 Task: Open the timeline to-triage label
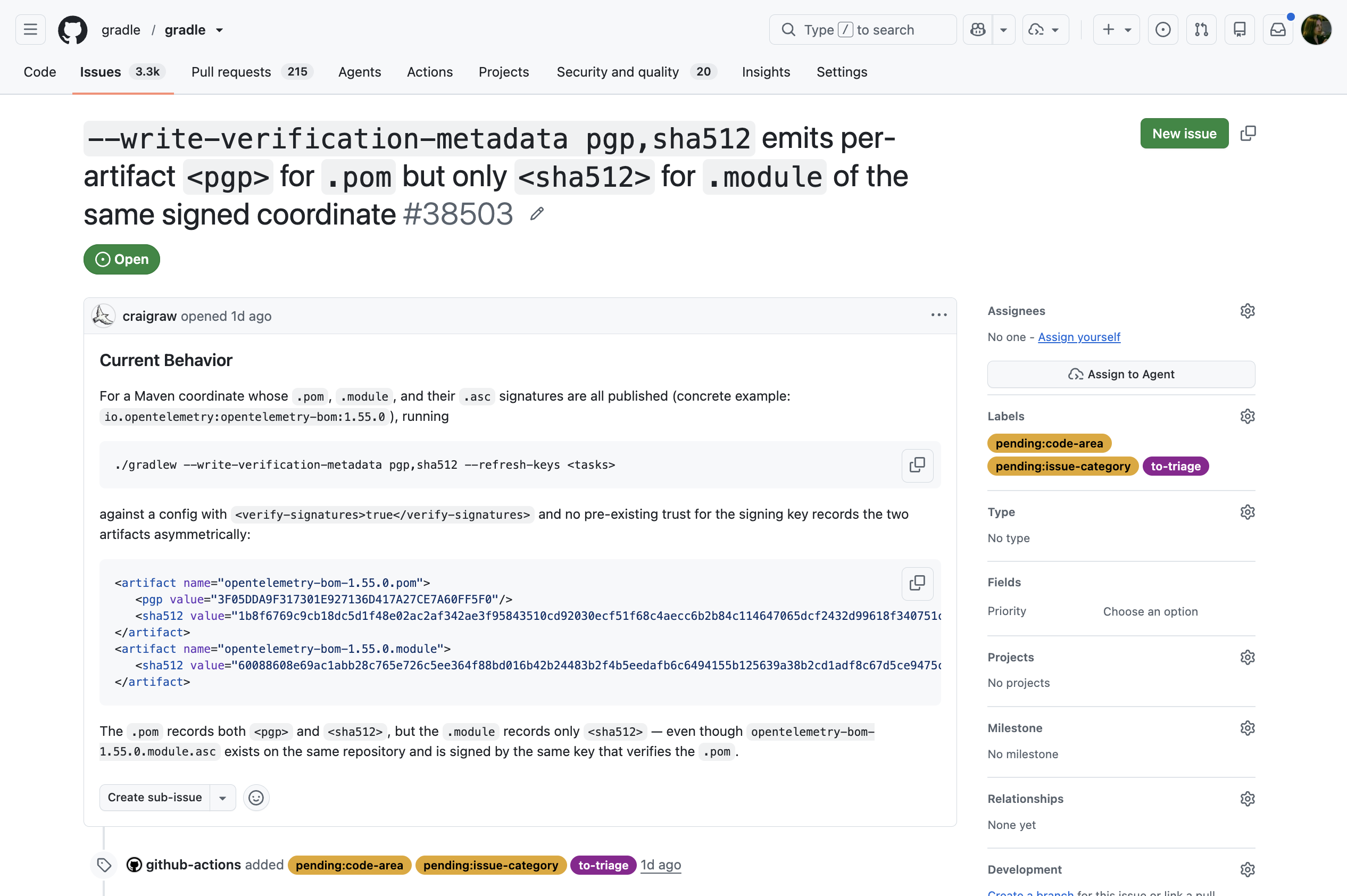click(x=603, y=865)
